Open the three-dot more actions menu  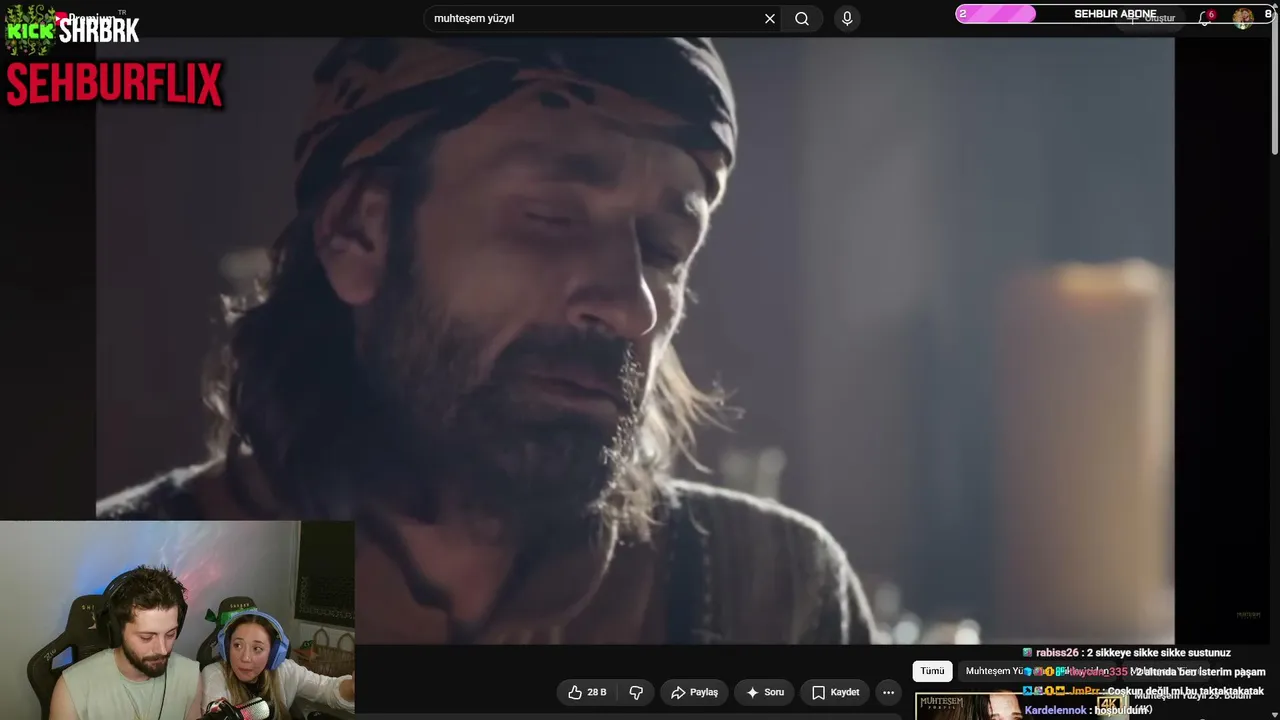[888, 692]
